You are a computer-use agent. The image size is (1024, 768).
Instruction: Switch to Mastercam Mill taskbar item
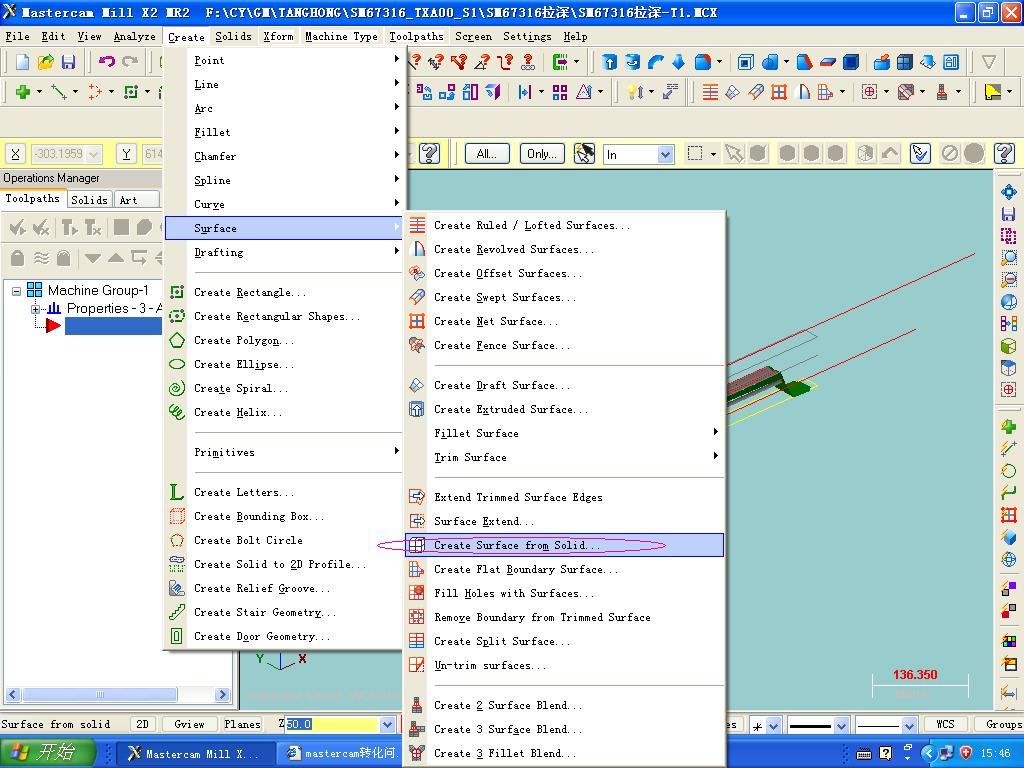(195, 754)
